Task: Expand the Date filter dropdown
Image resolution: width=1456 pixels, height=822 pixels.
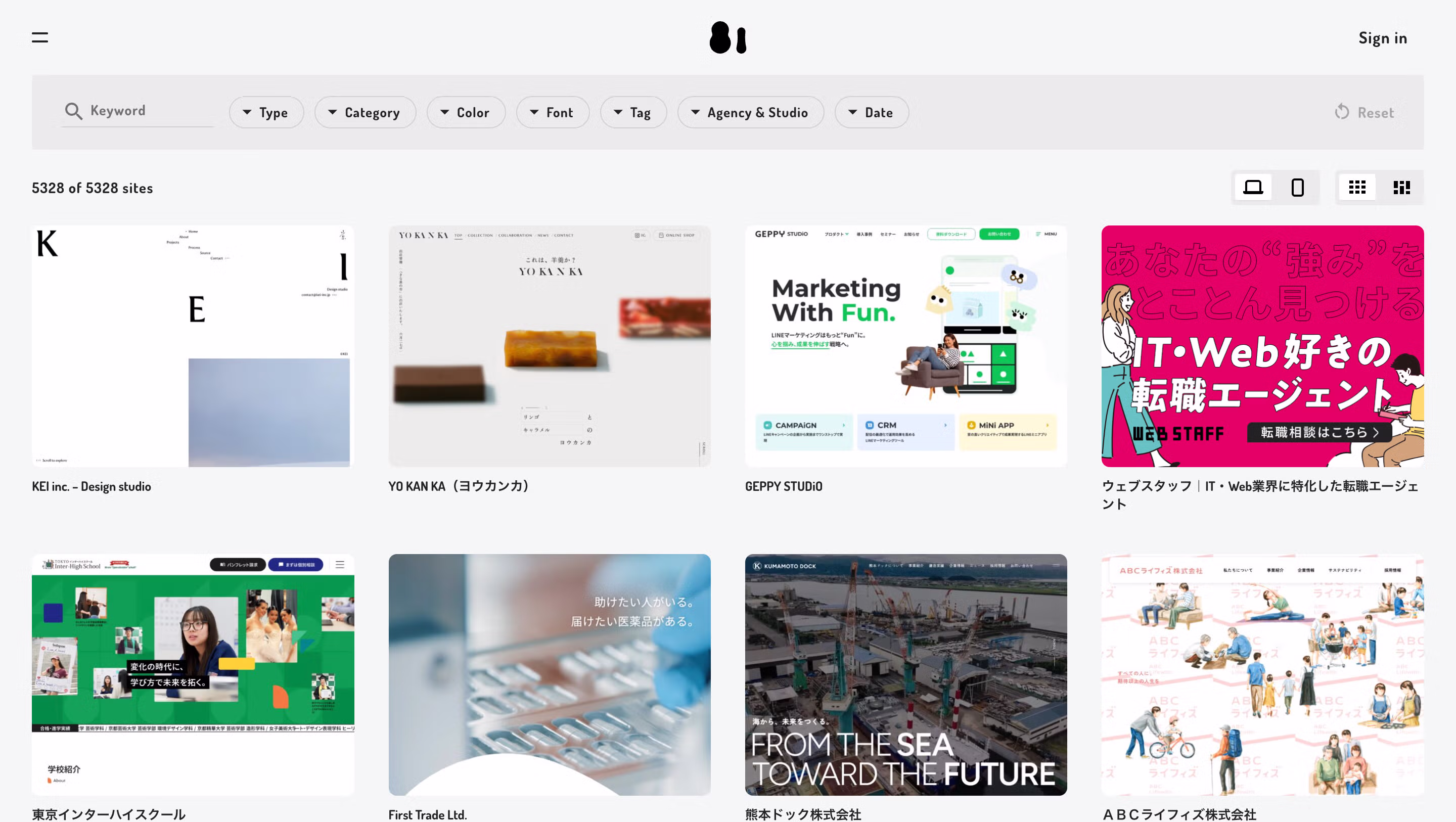Action: tap(872, 112)
